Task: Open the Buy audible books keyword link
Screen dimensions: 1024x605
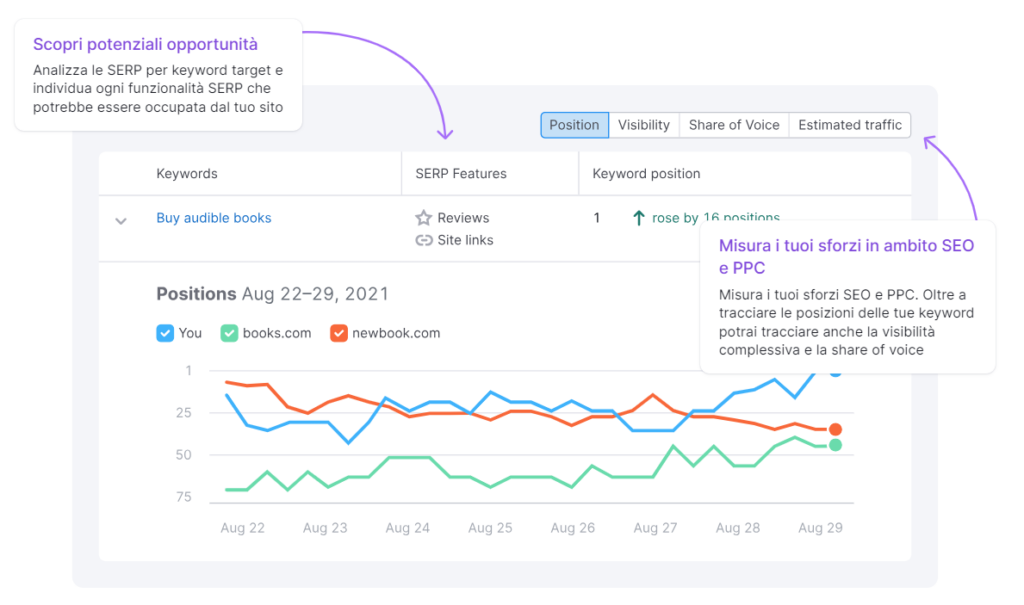Action: [x=213, y=217]
